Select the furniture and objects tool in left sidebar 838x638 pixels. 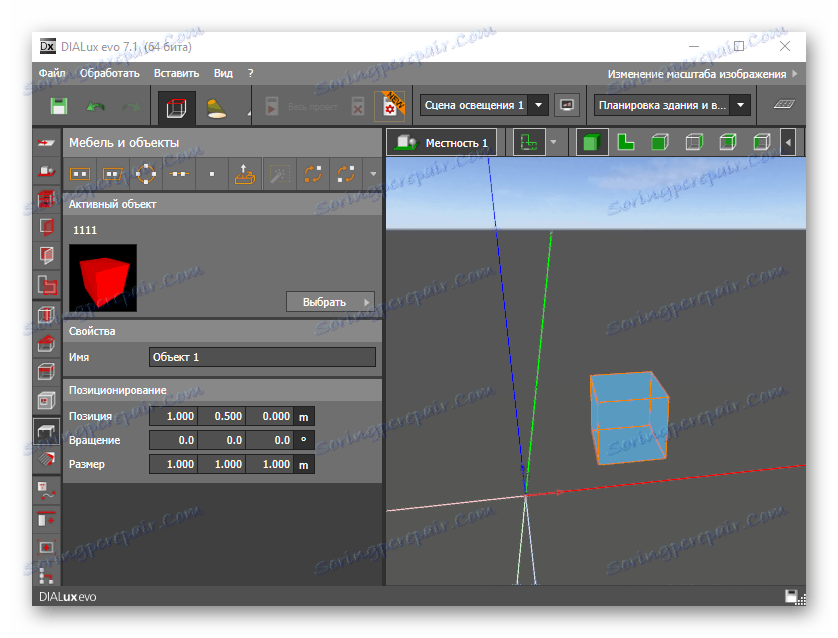(46, 432)
